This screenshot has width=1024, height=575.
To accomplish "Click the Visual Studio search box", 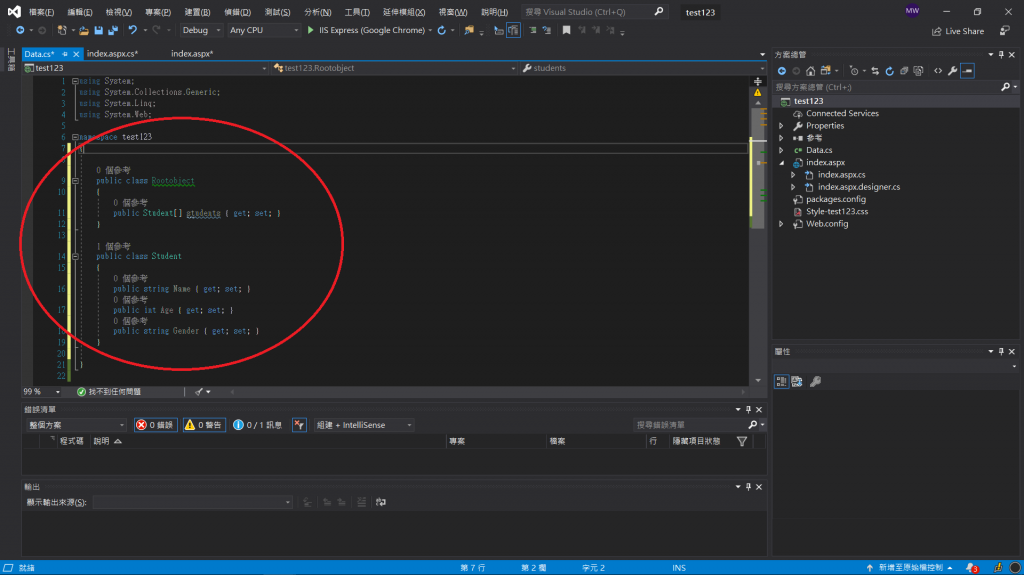I will click(590, 12).
